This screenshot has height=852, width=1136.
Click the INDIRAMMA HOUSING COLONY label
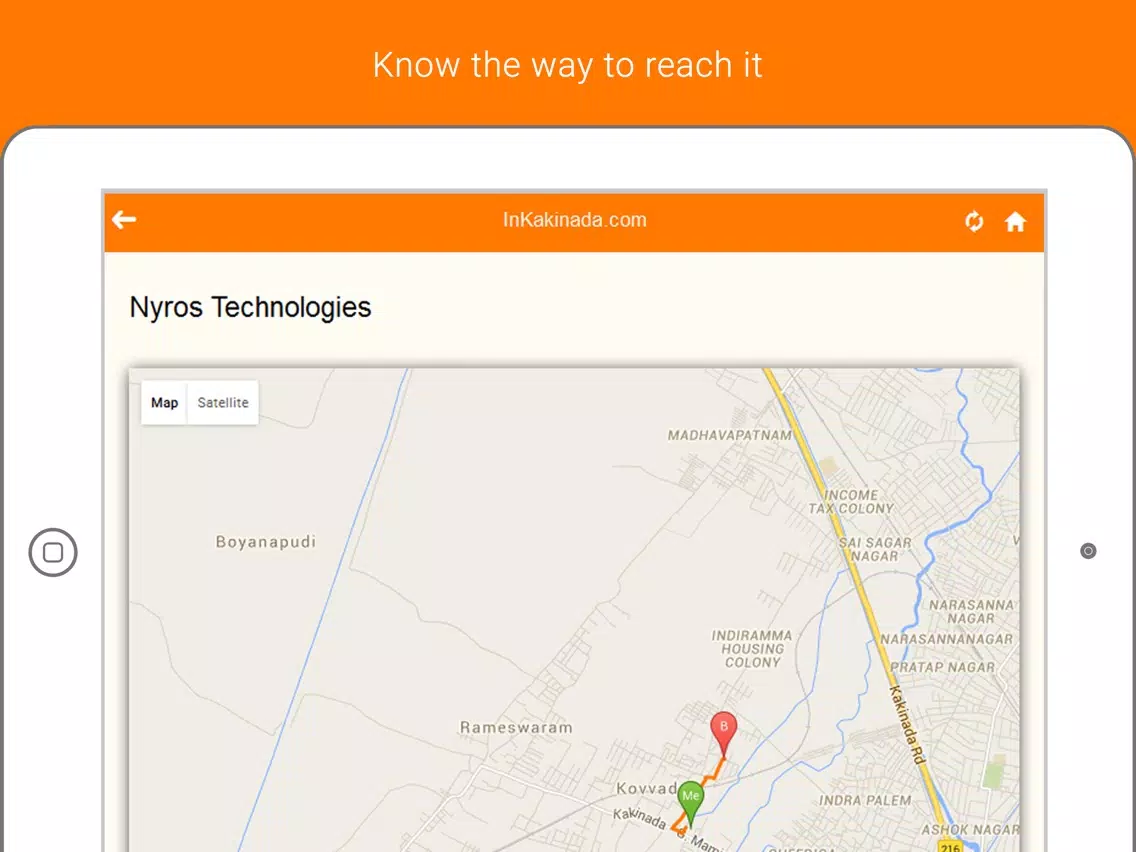[752, 648]
